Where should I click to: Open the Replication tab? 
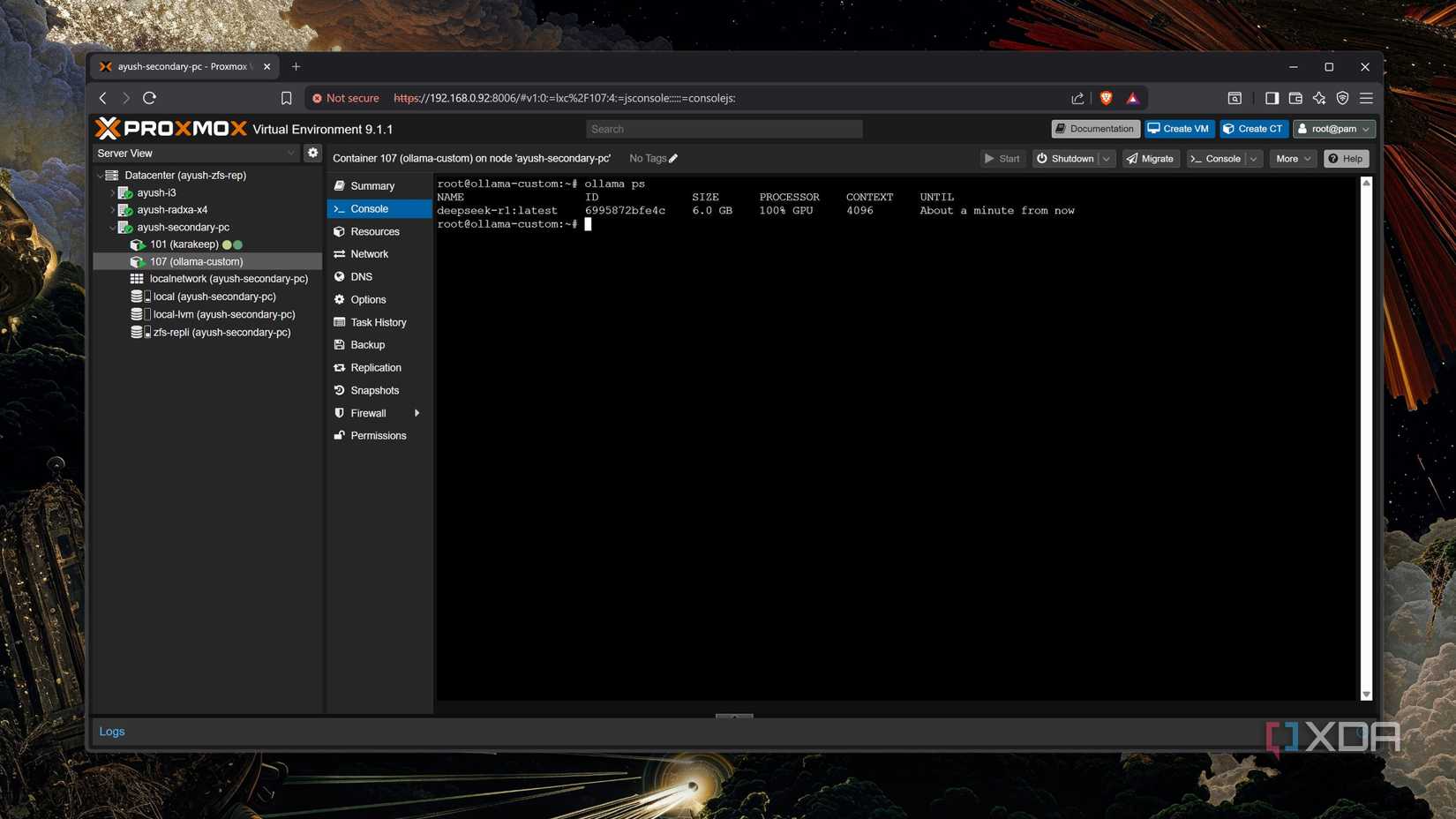pyautogui.click(x=379, y=368)
